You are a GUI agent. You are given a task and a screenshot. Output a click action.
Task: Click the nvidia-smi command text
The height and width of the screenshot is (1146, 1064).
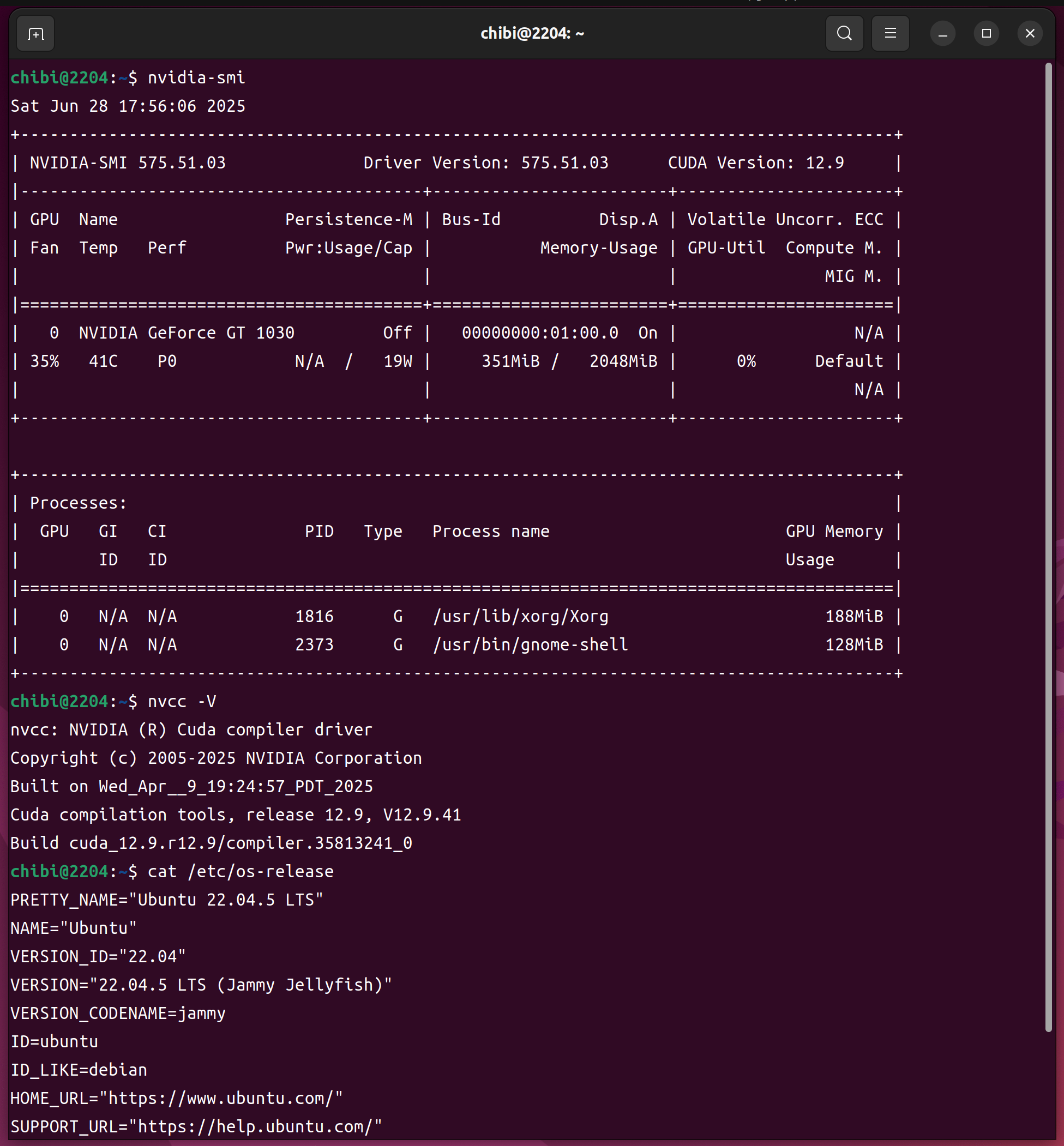(196, 78)
